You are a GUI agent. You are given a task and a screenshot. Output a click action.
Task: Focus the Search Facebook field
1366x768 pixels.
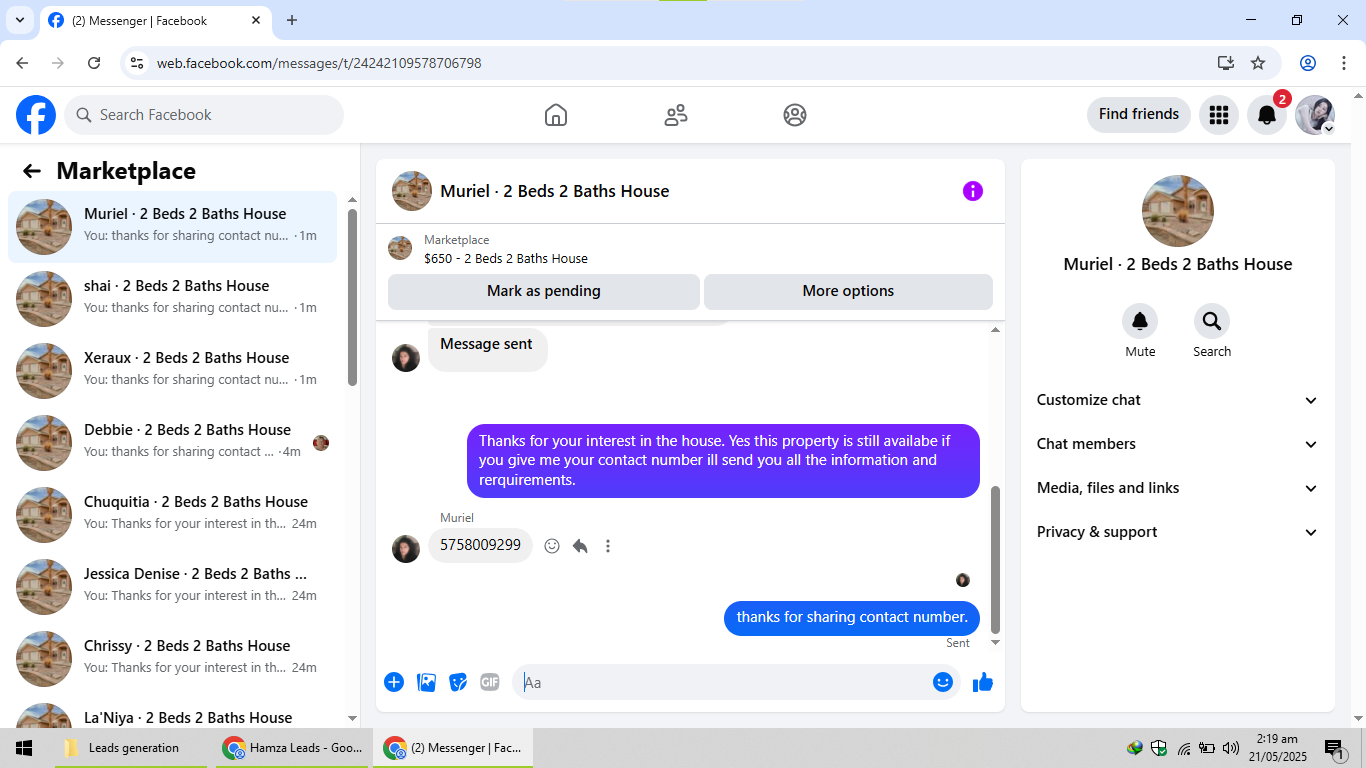click(x=204, y=115)
